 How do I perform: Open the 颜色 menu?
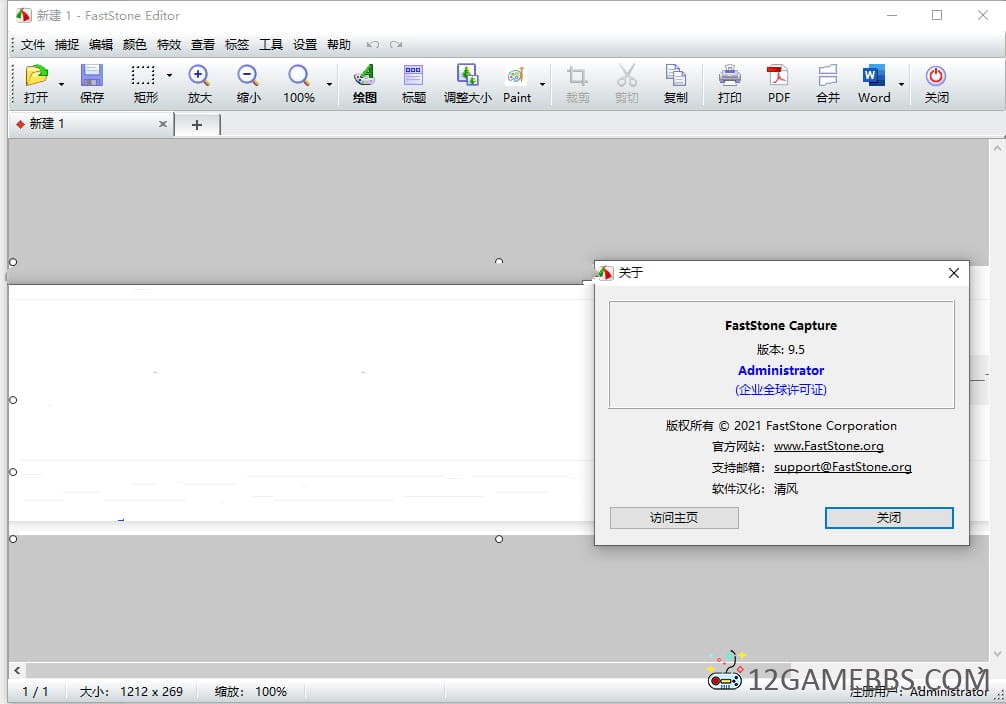(135, 44)
